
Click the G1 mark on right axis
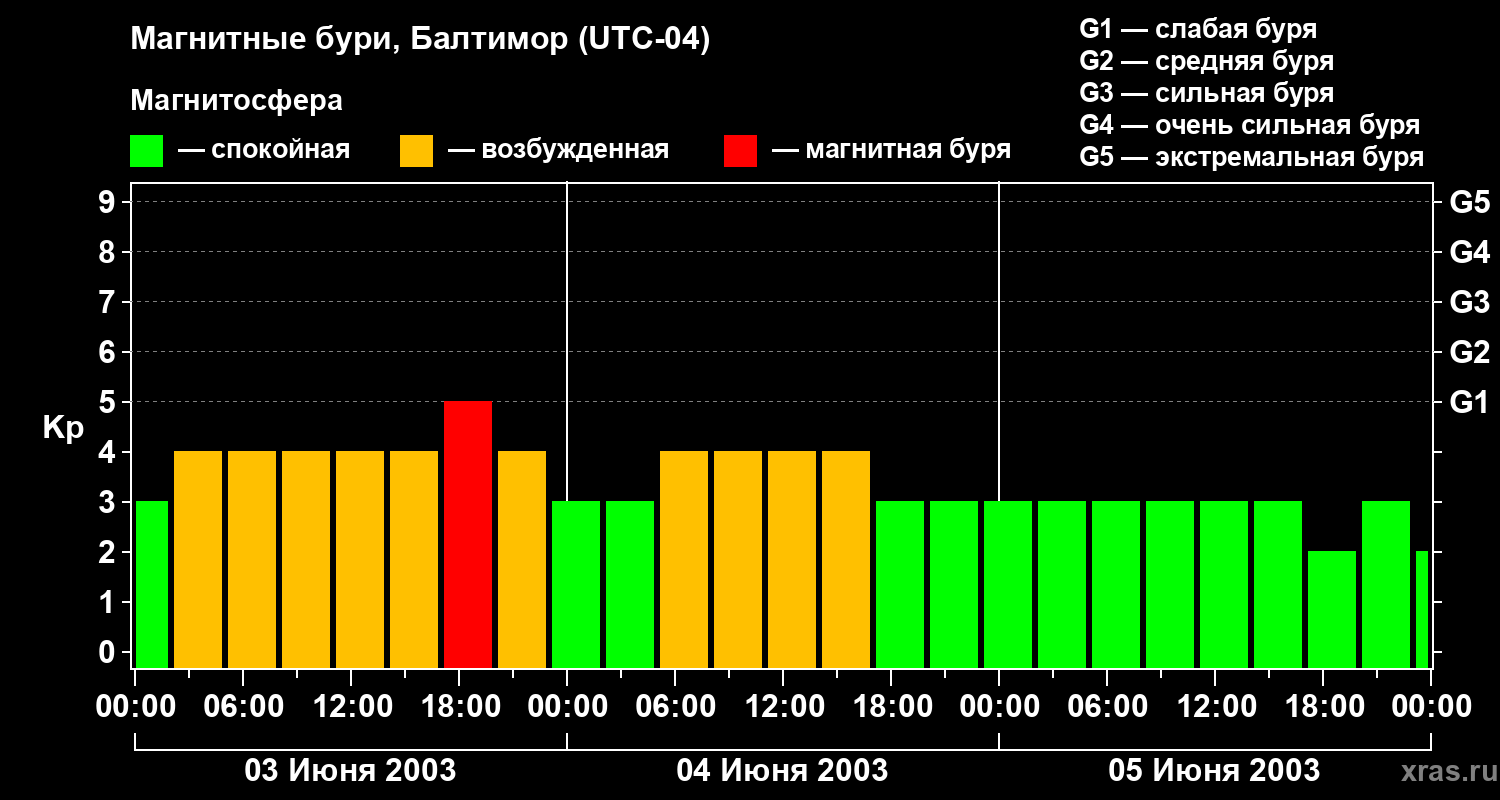pos(1469,403)
